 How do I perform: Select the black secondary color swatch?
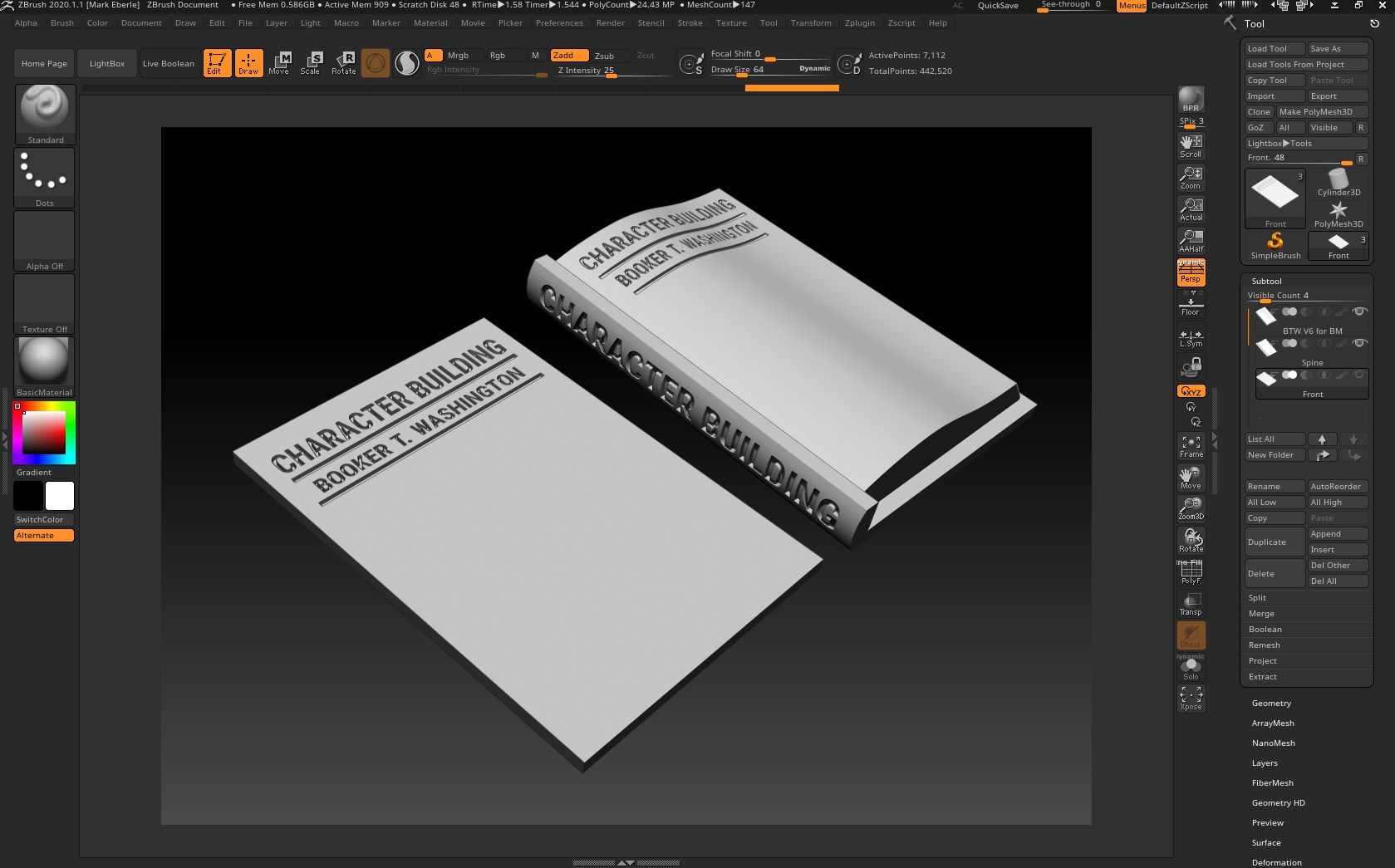[27, 496]
